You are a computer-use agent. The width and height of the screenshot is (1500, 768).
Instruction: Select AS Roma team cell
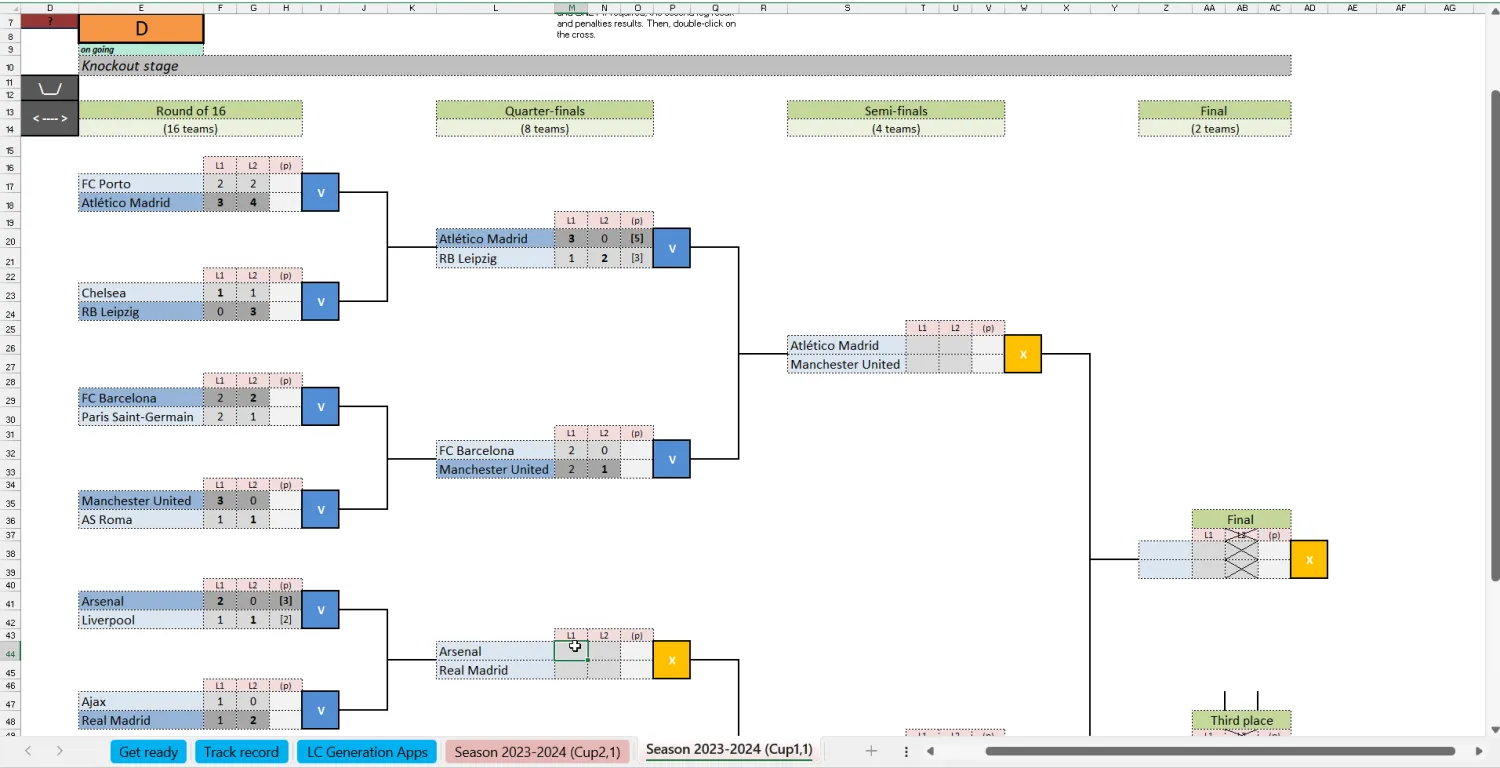pyautogui.click(x=141, y=519)
